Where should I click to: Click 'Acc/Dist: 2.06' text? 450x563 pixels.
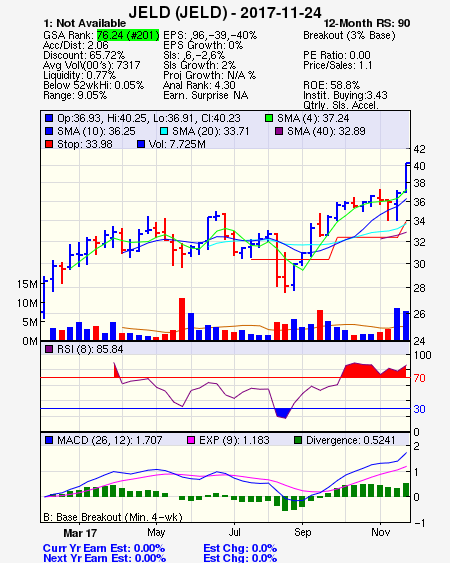[x=76, y=45]
